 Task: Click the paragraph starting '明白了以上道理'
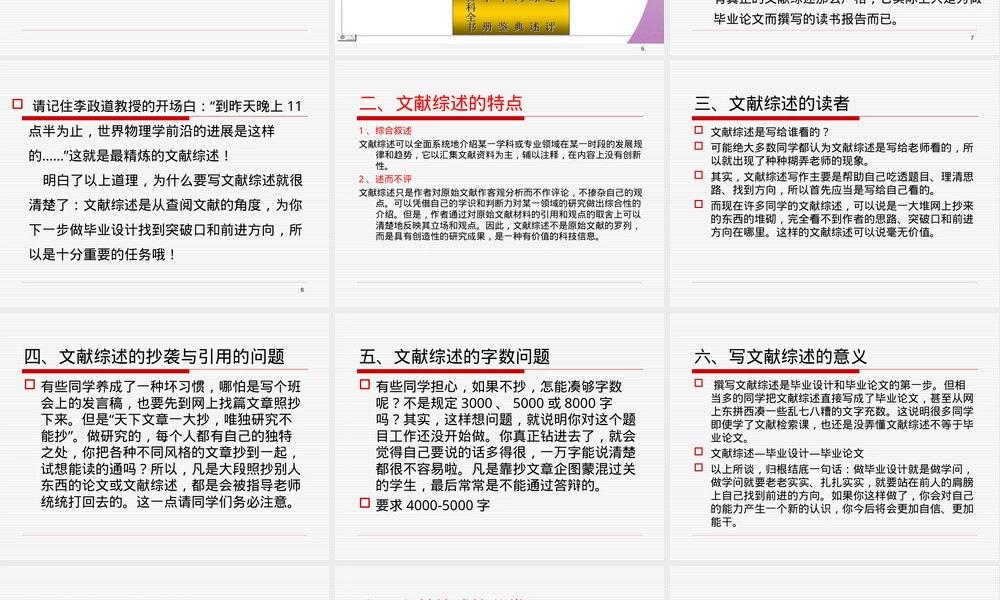tap(165, 217)
